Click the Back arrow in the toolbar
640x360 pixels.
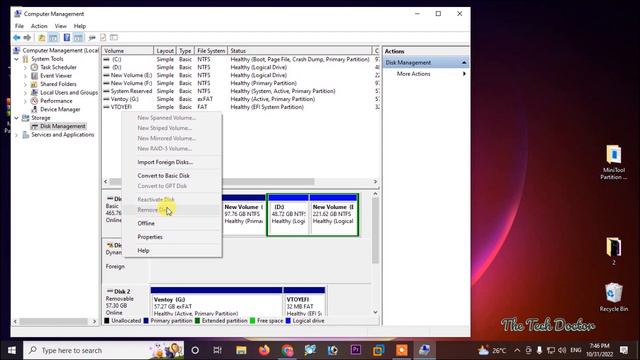pos(17,38)
